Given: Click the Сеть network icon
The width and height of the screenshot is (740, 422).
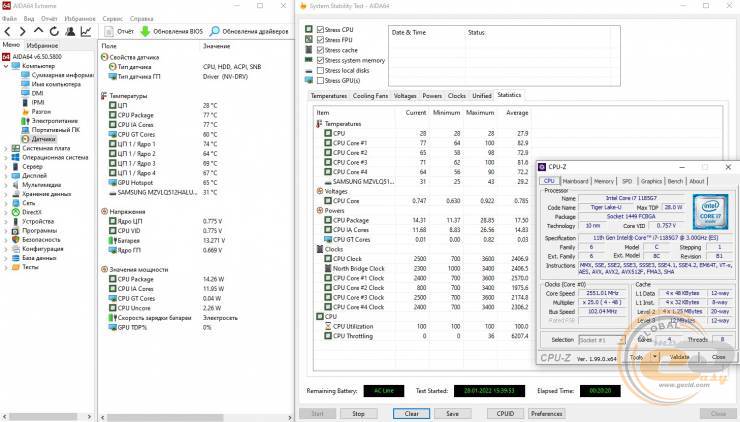Looking at the screenshot, I should click(15, 203).
